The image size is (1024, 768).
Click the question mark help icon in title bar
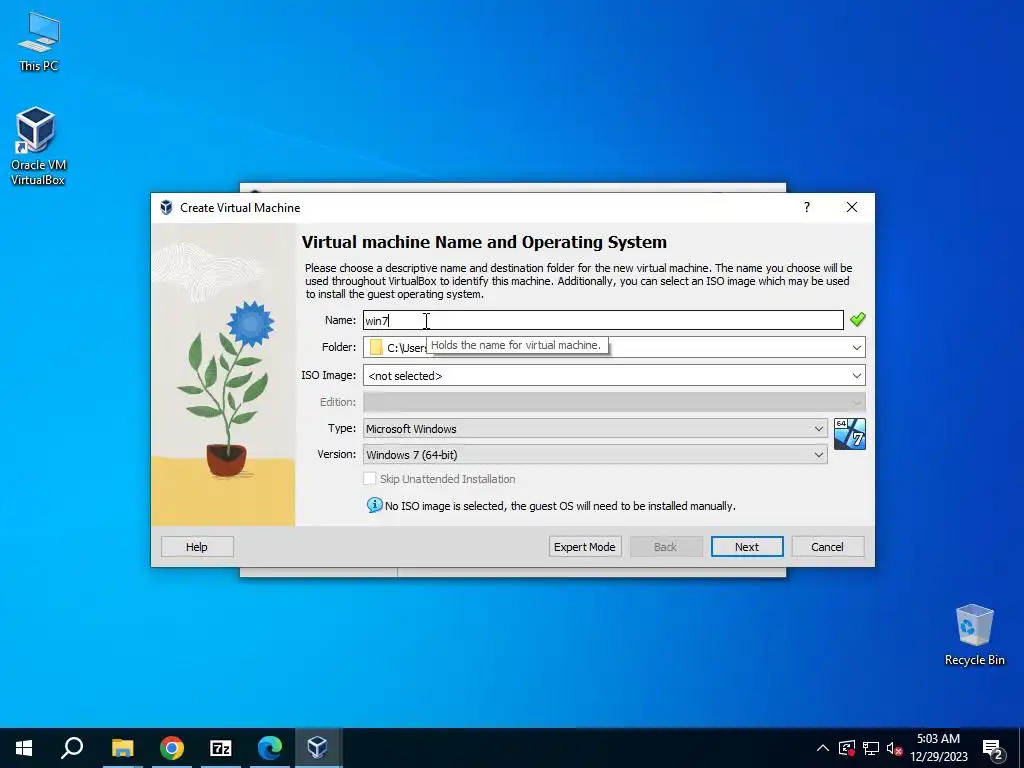[x=807, y=207]
